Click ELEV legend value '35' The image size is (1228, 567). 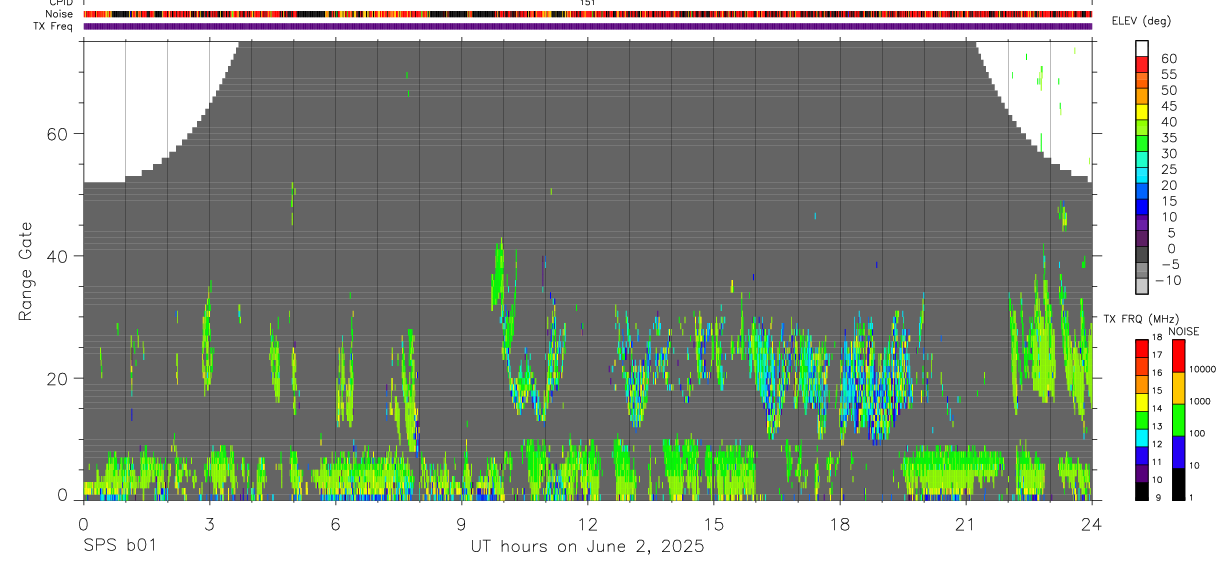click(x=1168, y=138)
